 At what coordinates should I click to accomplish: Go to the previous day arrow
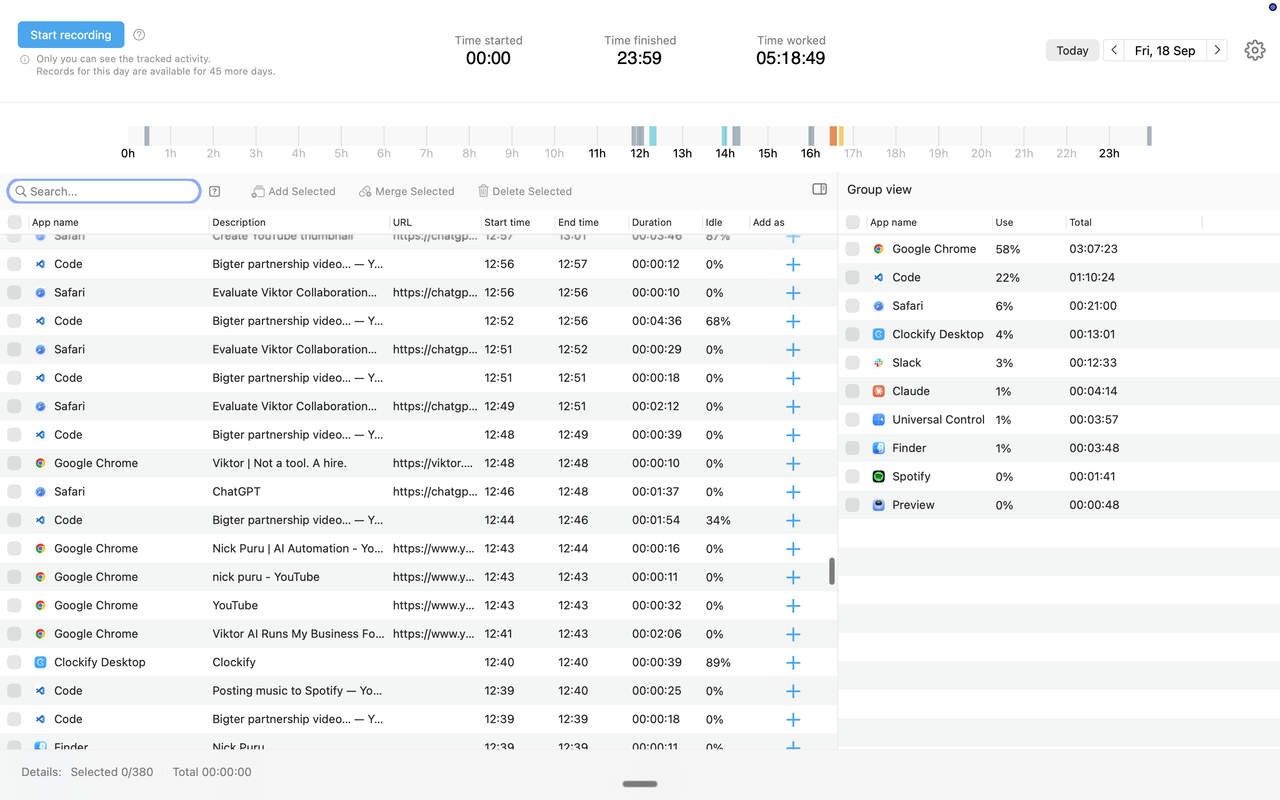click(1114, 50)
